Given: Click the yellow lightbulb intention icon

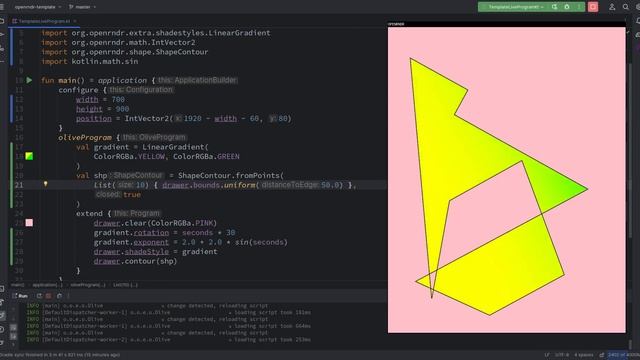Looking at the screenshot, I should (x=45, y=184).
